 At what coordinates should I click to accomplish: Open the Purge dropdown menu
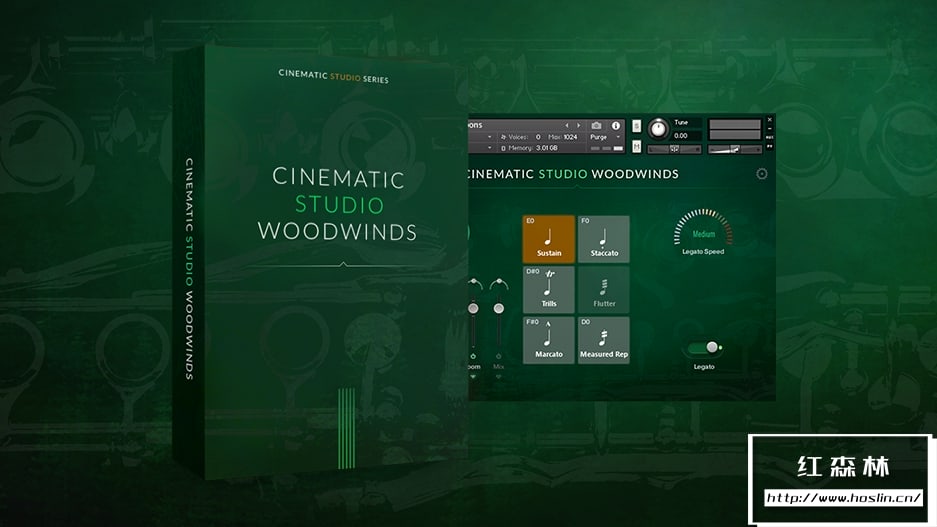coord(605,137)
